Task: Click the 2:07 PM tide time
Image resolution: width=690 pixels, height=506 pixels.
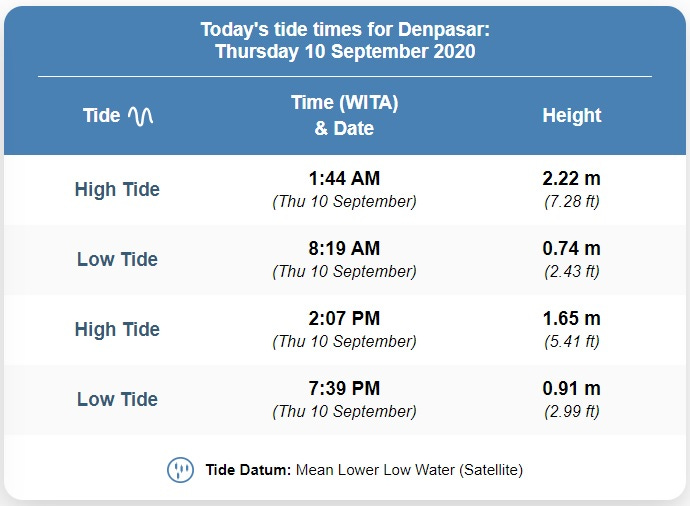Action: [344, 318]
